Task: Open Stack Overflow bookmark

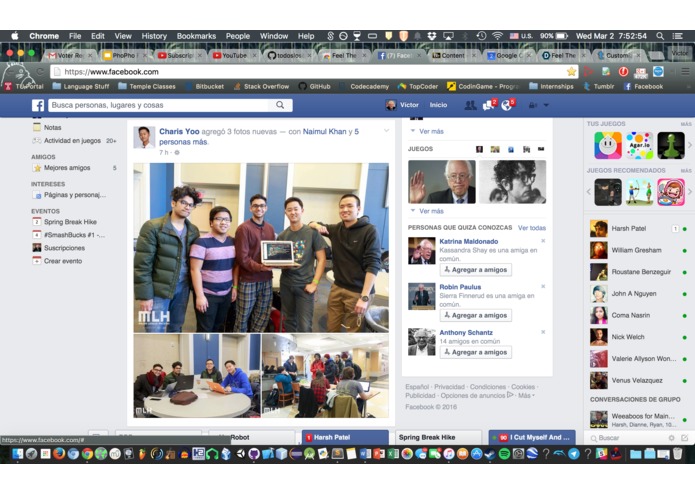Action: pos(262,86)
